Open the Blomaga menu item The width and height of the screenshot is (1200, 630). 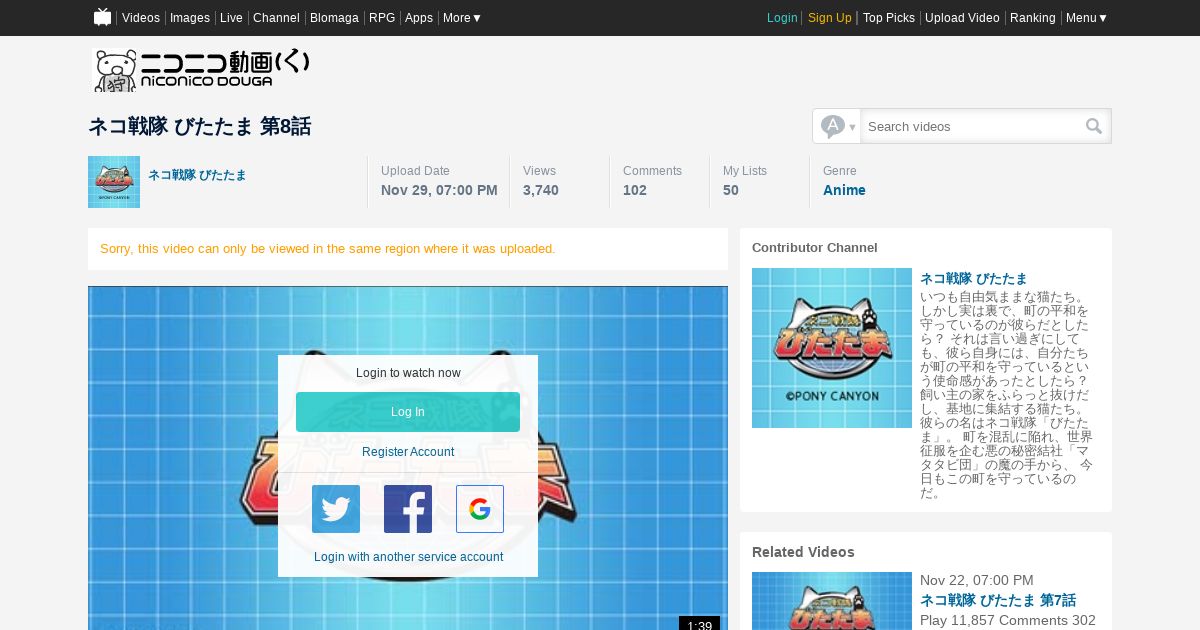tap(334, 18)
